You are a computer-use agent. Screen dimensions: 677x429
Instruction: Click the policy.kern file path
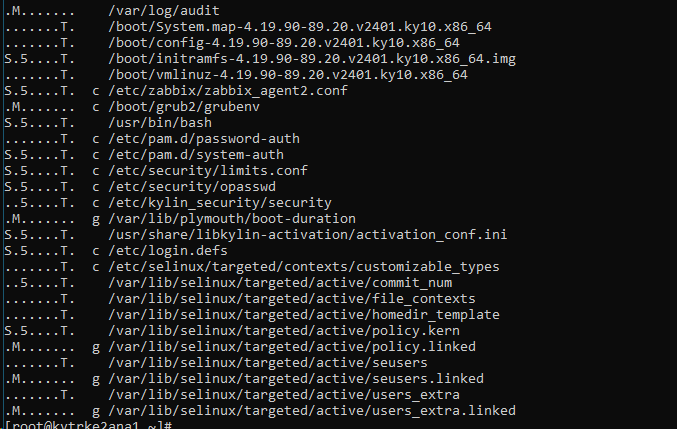[284, 331]
